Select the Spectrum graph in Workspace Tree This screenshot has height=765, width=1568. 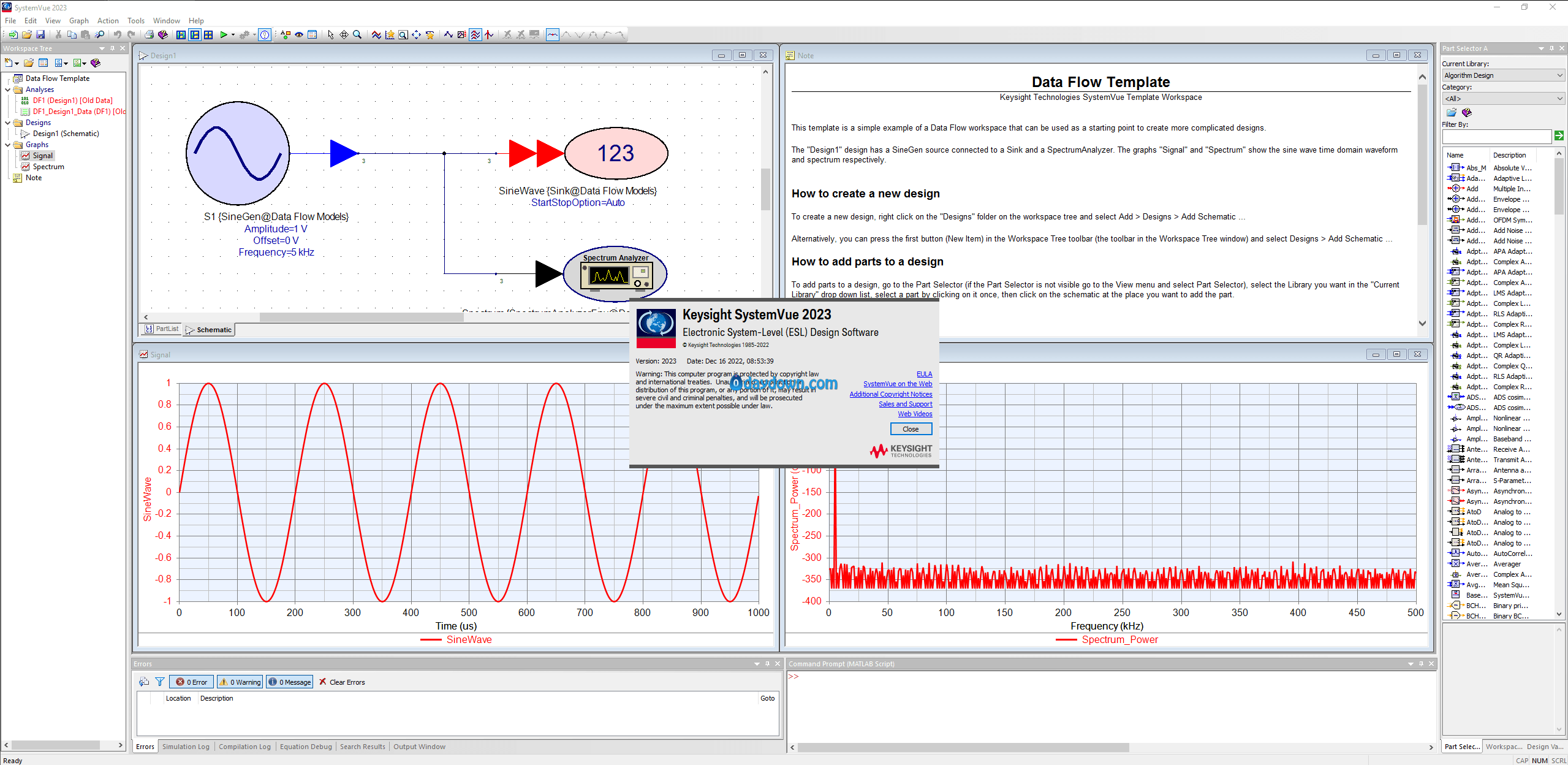[48, 167]
